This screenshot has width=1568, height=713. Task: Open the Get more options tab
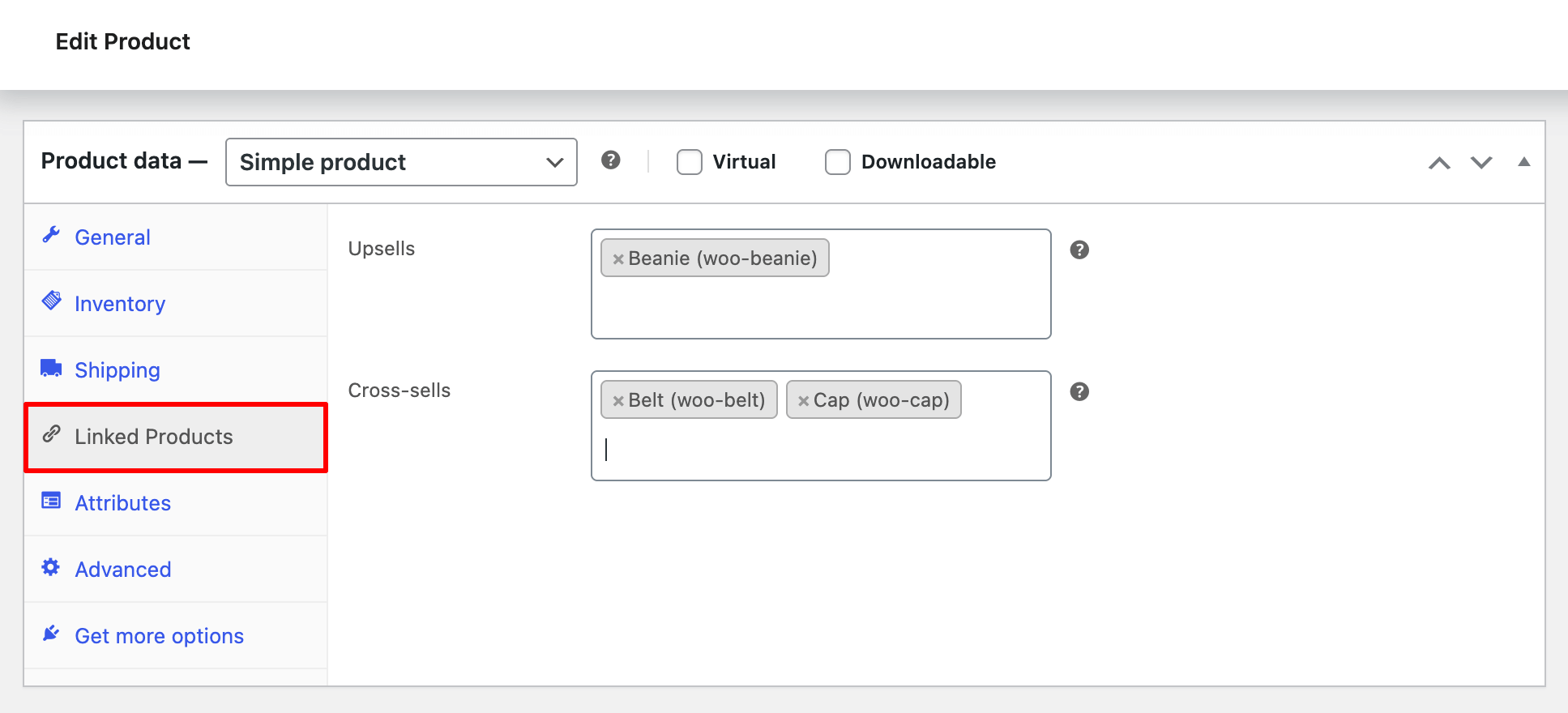[176, 636]
